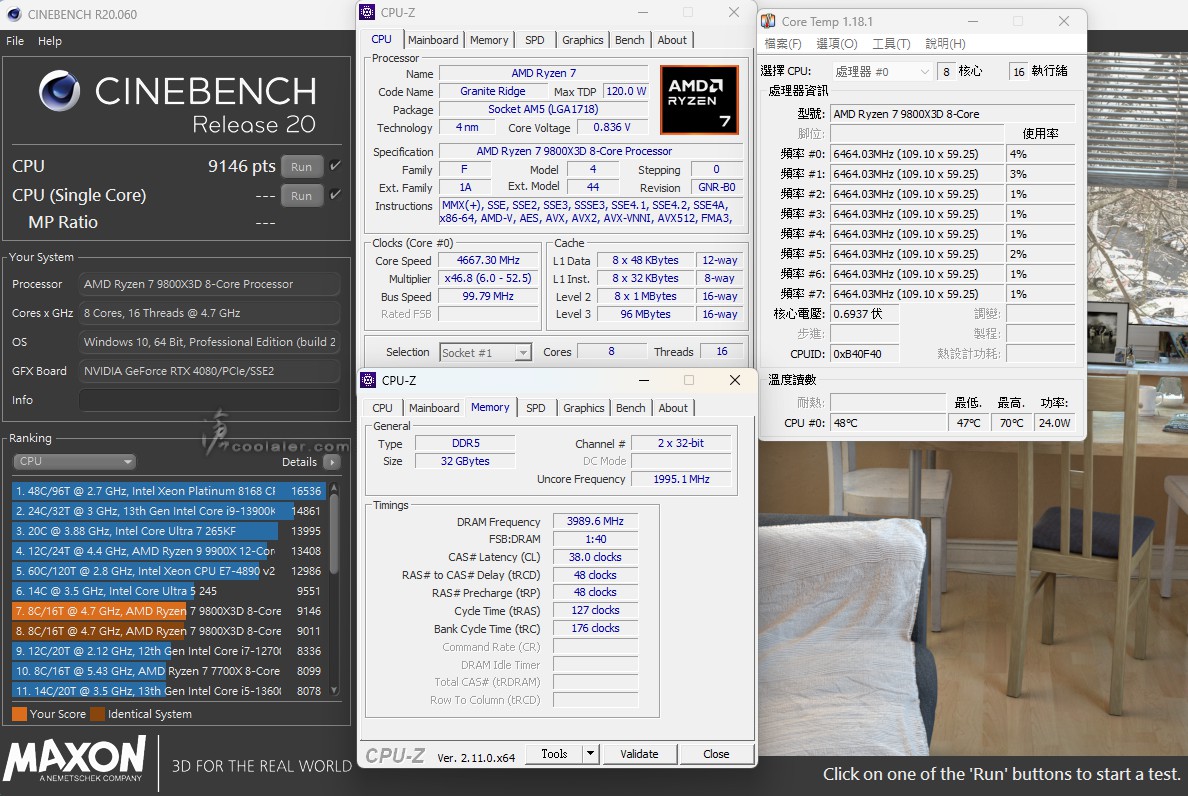This screenshot has height=796, width=1188.
Task: Click the CPU-Z icon in lower window title bar
Action: (368, 380)
